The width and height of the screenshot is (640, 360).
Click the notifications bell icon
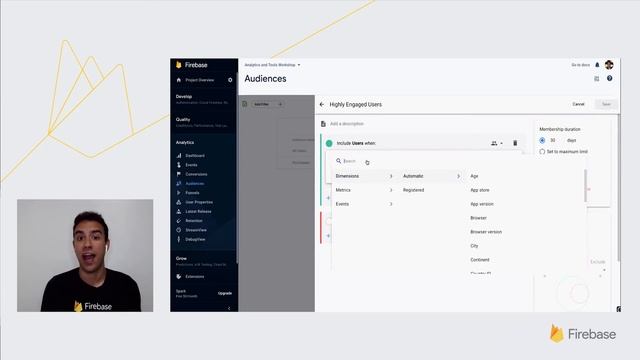[597, 65]
